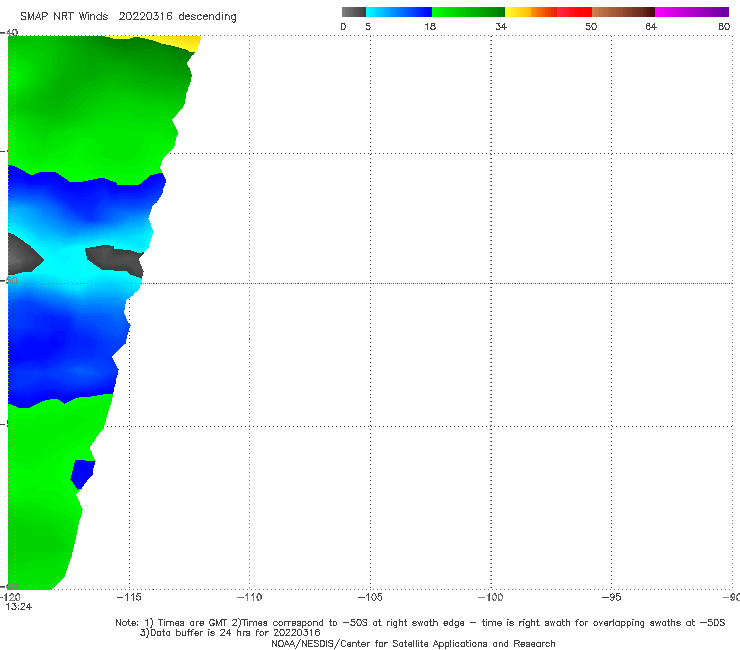Click the longitude label '-110'
740x650 pixels.
(249, 597)
